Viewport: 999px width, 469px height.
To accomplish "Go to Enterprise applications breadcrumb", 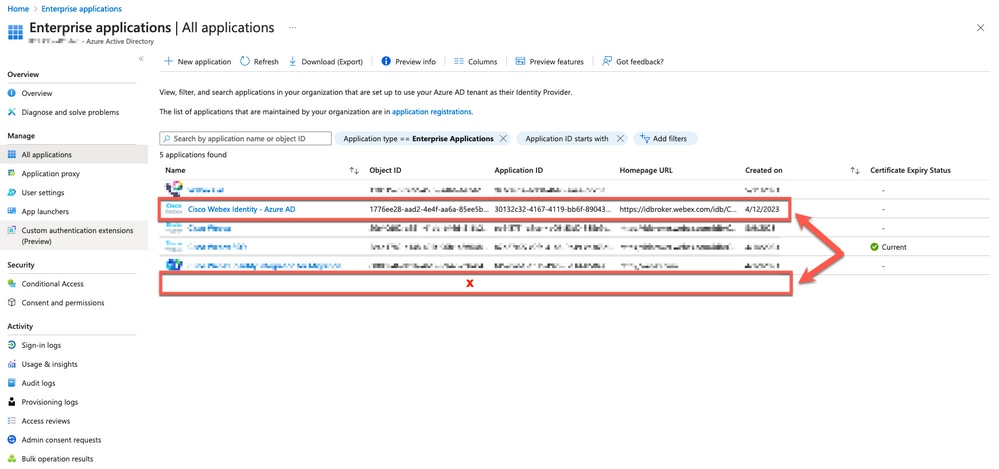I will pos(82,9).
